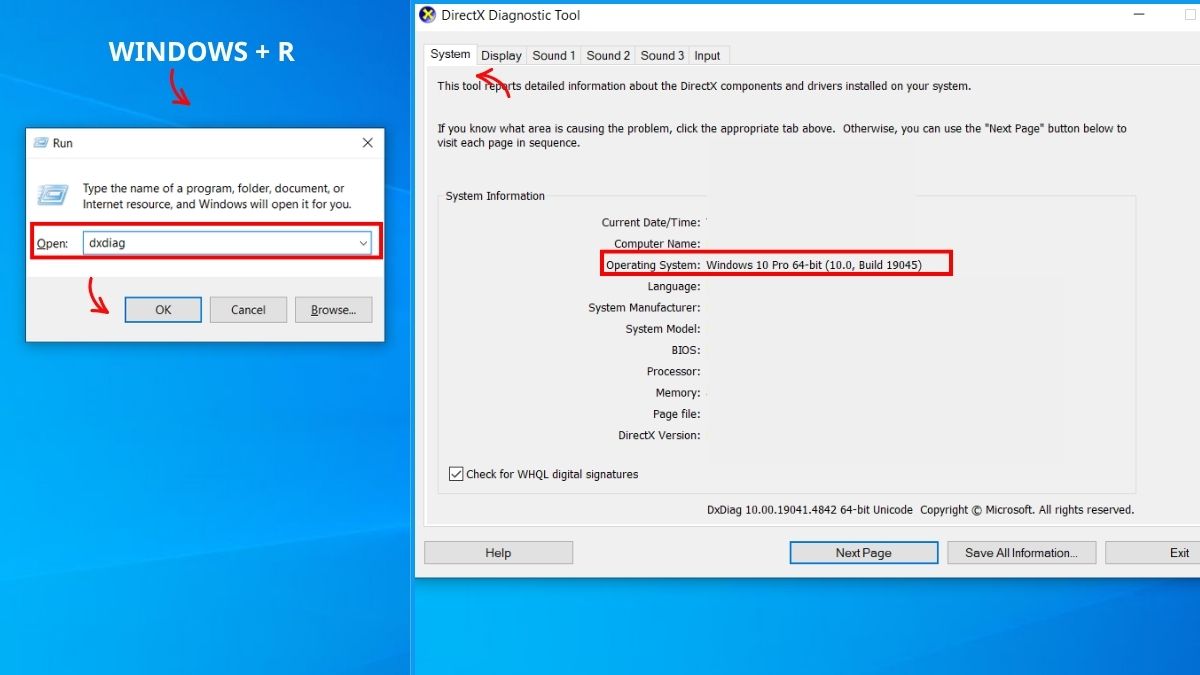Click the DirectX Version label
The height and width of the screenshot is (675, 1200).
tap(659, 435)
